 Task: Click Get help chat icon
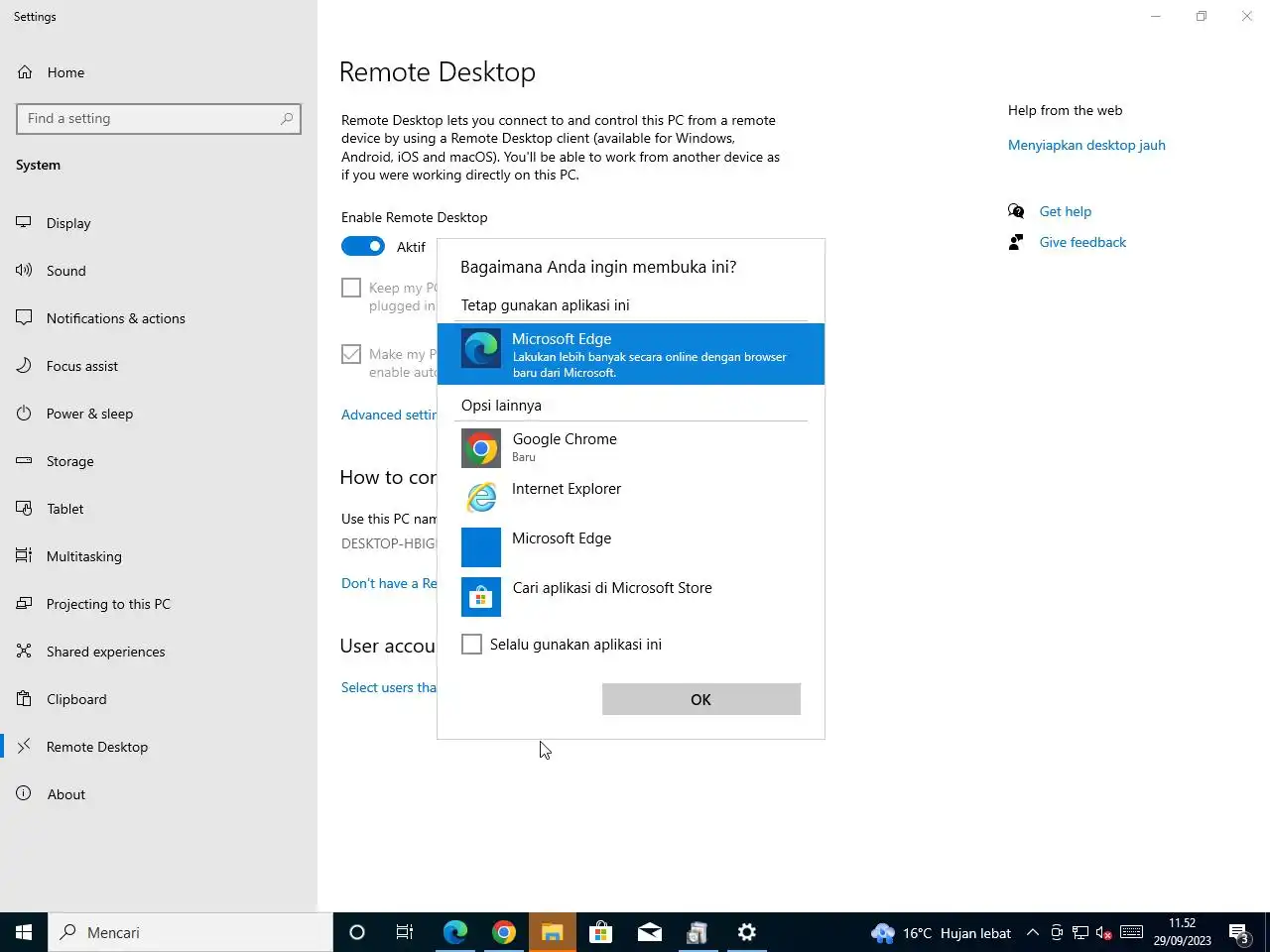coord(1016,211)
